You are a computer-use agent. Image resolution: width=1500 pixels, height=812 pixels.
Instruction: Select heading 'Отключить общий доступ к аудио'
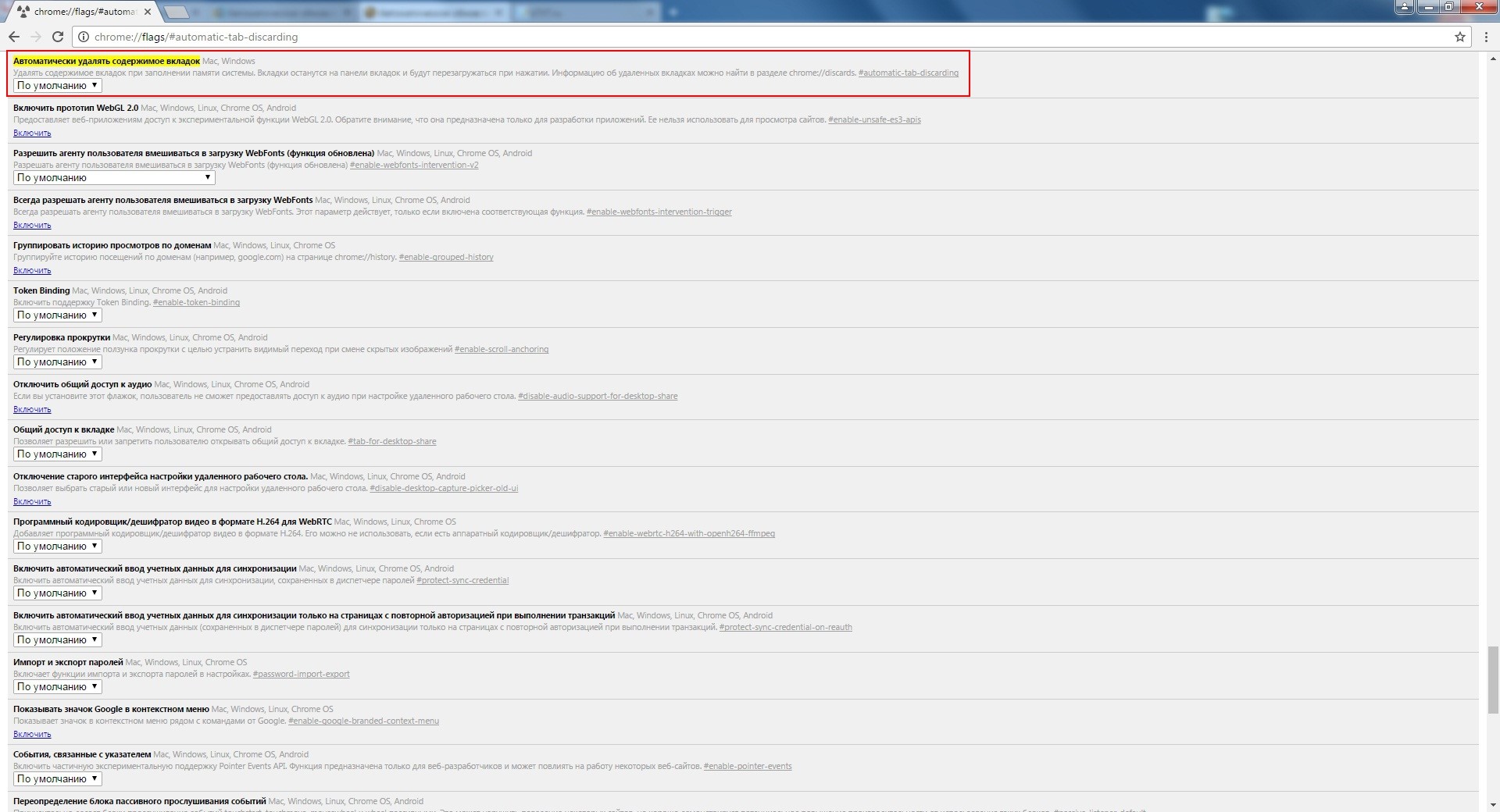tap(83, 384)
